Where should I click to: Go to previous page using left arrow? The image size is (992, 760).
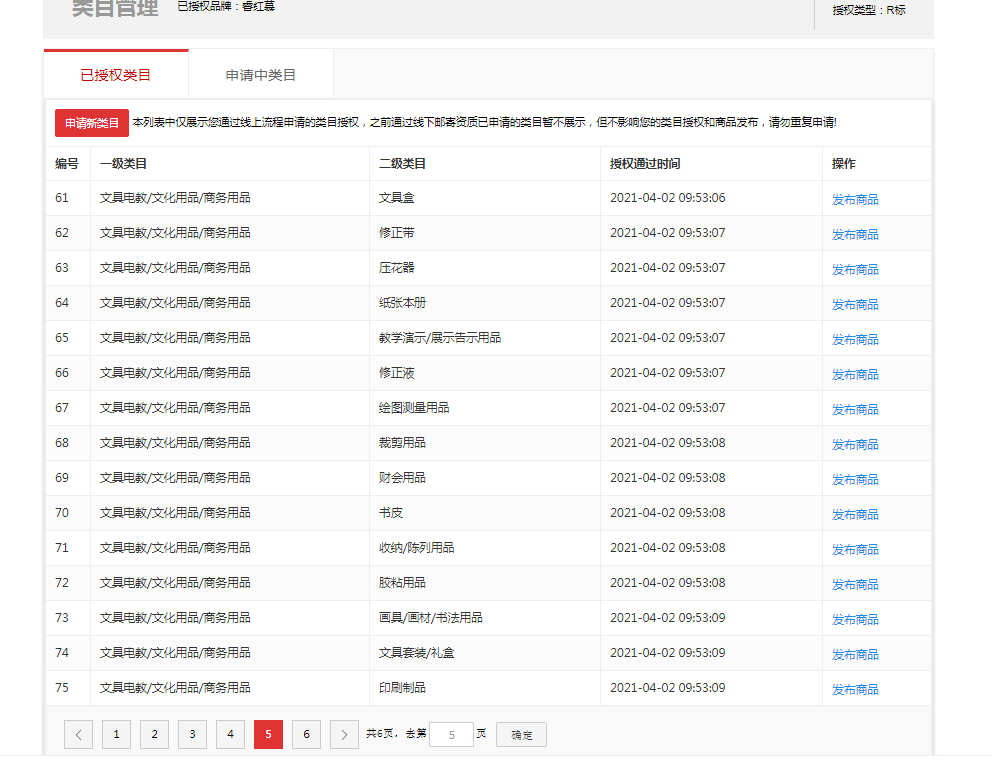78,735
